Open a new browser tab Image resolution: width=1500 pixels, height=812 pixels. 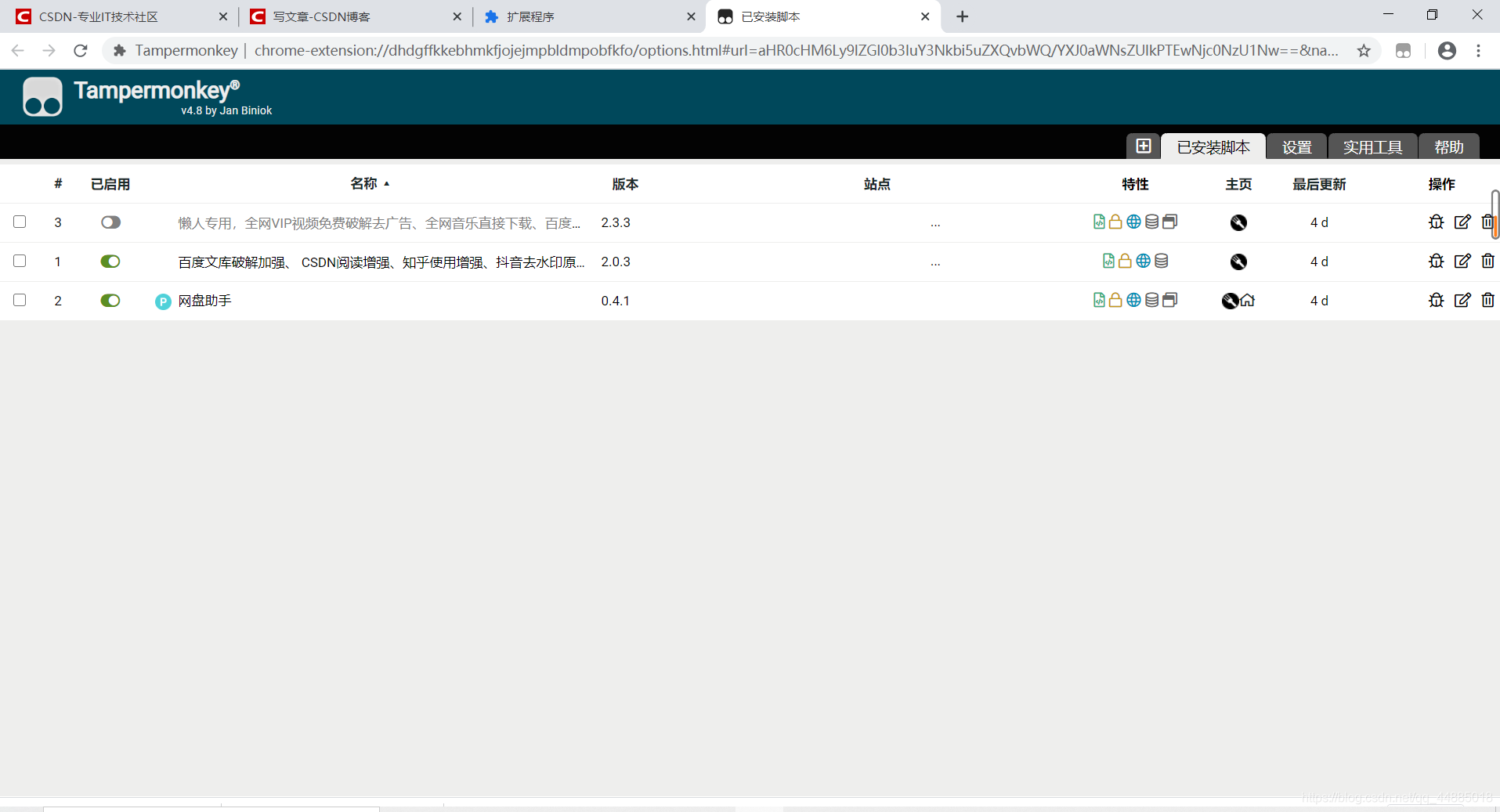pyautogui.click(x=963, y=16)
